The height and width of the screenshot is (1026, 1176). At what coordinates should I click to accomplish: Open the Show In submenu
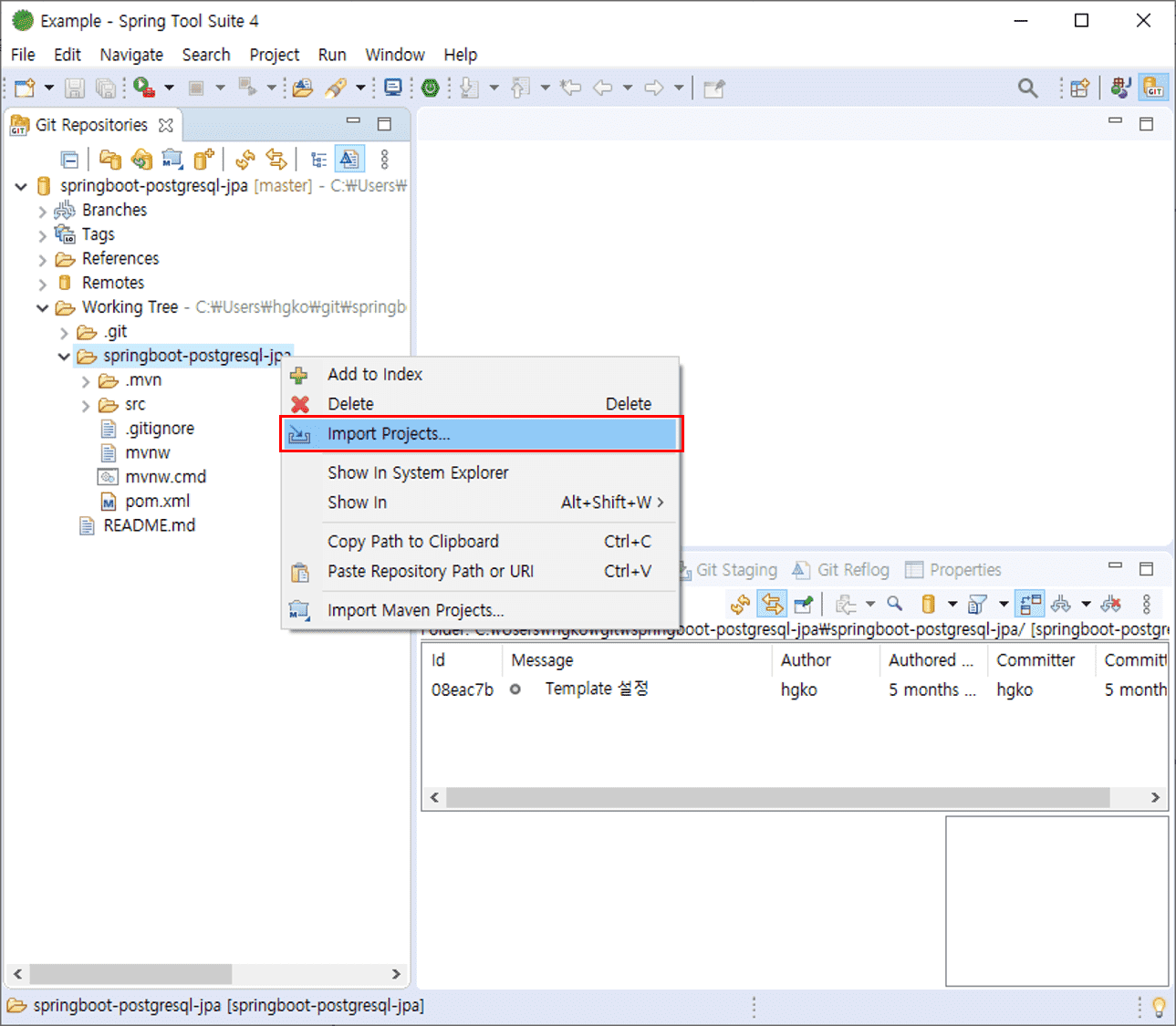[481, 503]
